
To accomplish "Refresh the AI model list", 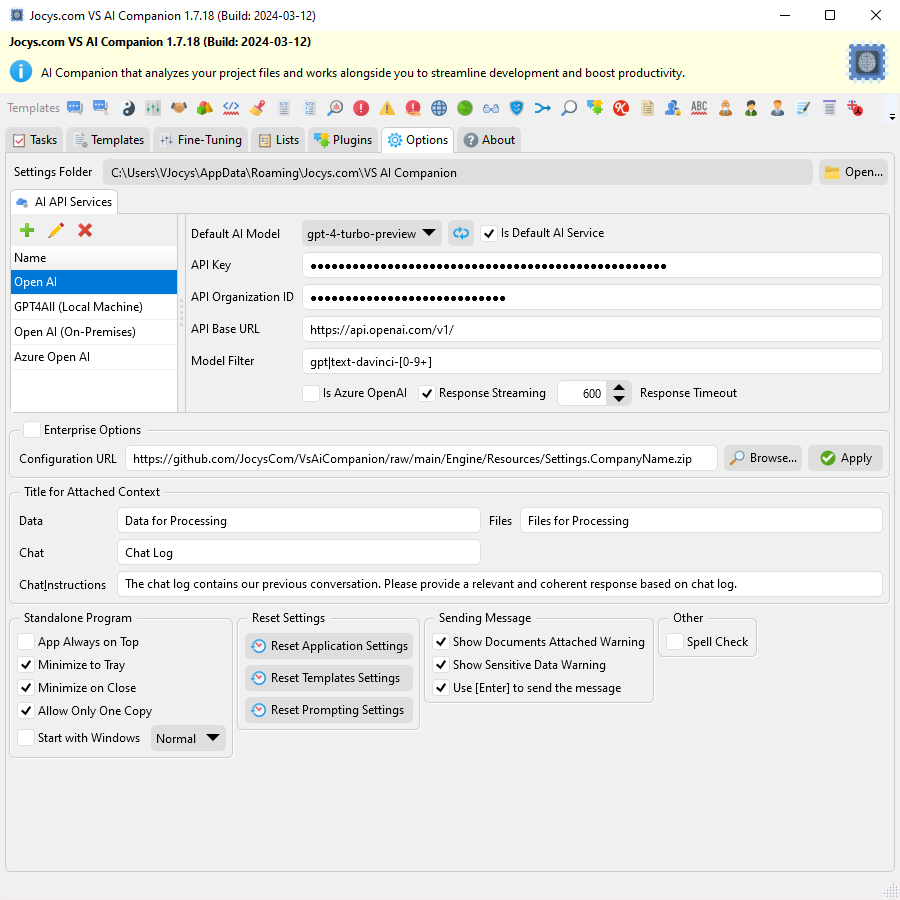I will pos(460,233).
